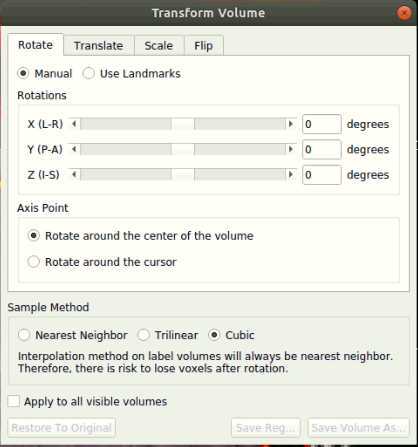Click right arrow of X (L-R) slider
Screen dimensions: 418x447
291,124
